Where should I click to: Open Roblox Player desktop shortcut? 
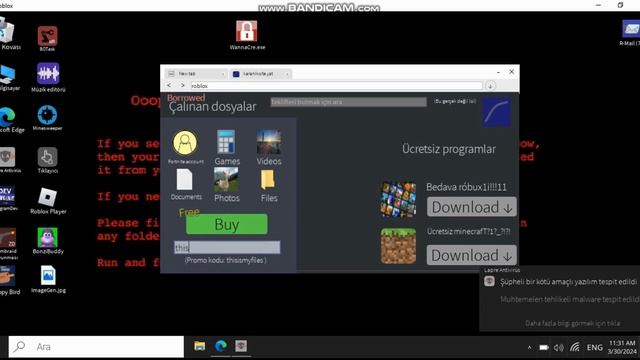tap(48, 198)
